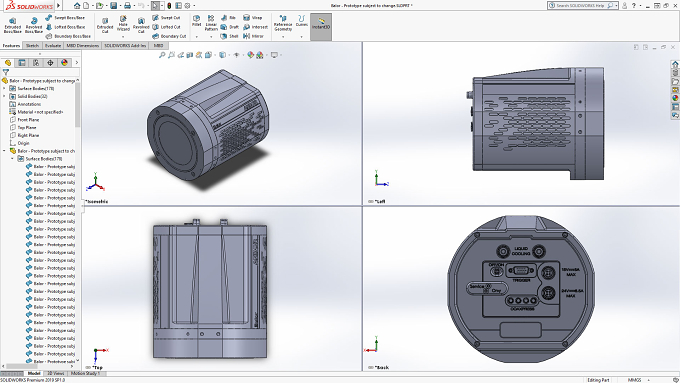Switch to the DisplayManager appearance tab
The width and height of the screenshot is (680, 383).
64,63
